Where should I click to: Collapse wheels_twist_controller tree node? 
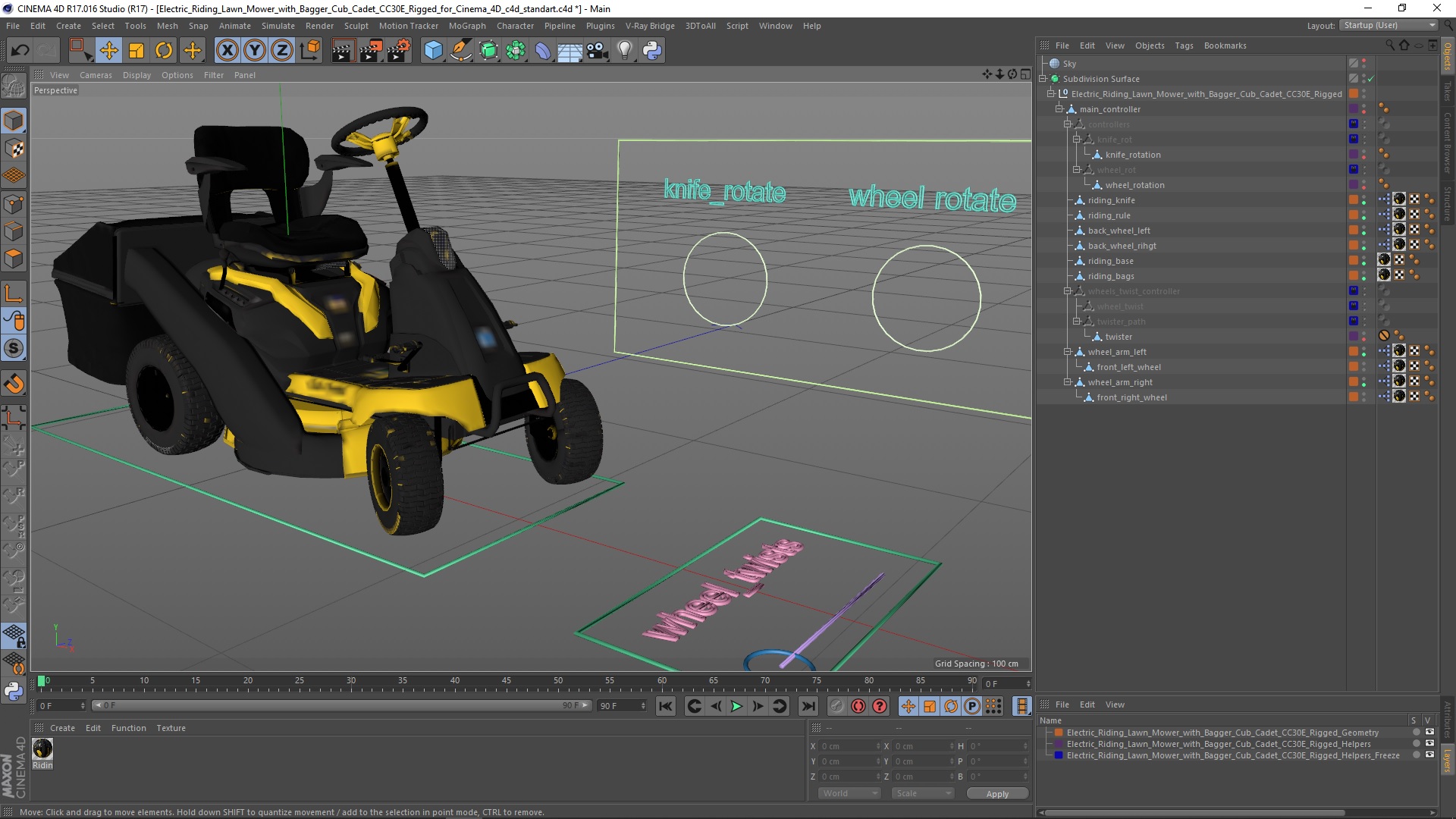1068,291
